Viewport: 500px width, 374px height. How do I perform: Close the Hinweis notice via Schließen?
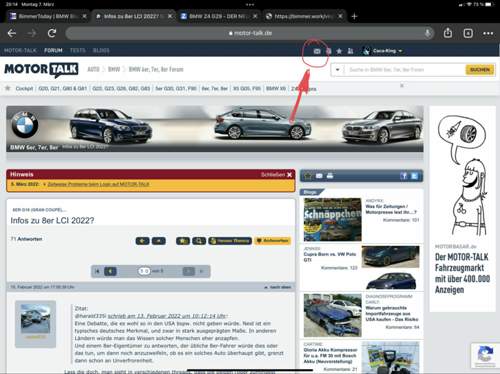[x=276, y=175]
